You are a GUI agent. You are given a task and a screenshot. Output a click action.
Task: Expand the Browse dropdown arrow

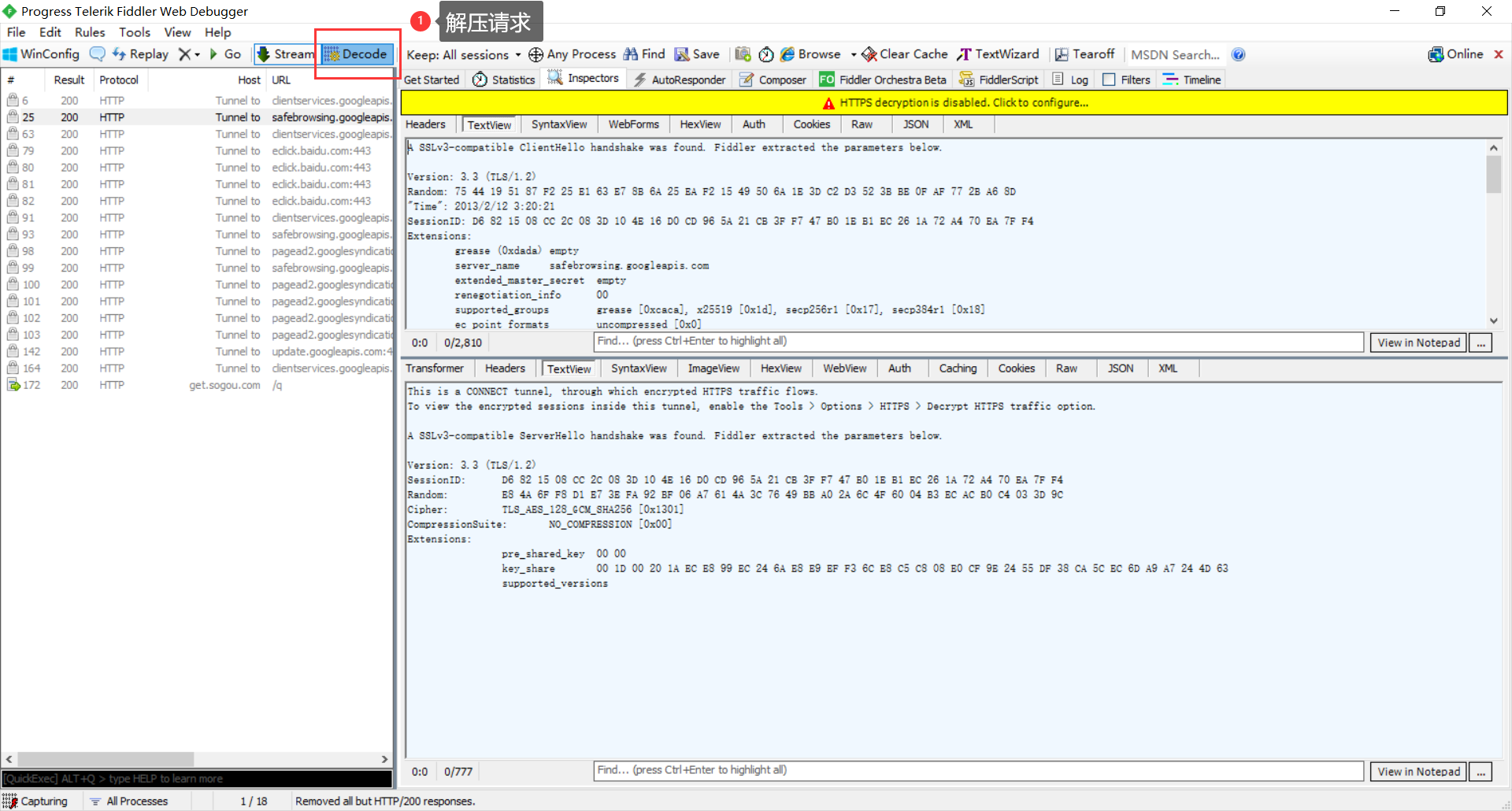[854, 54]
